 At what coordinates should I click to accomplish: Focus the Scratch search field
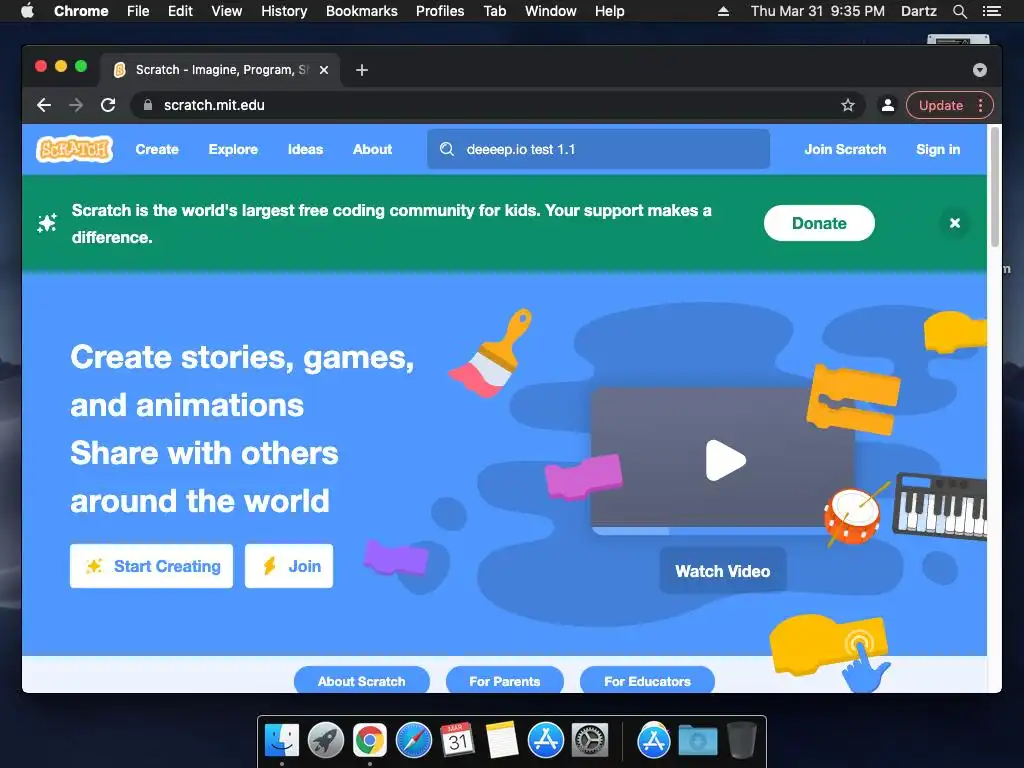pyautogui.click(x=598, y=149)
